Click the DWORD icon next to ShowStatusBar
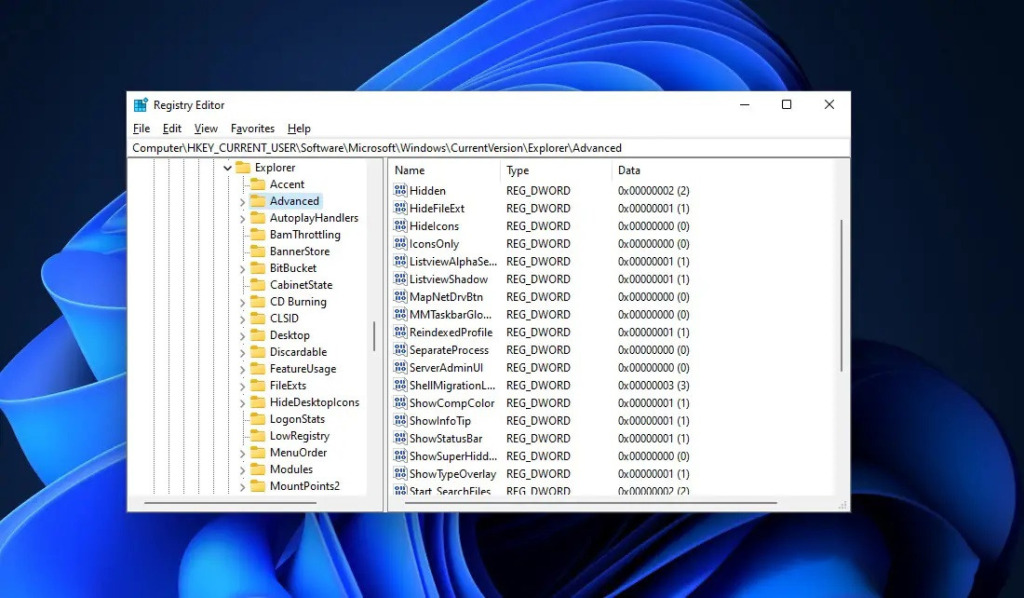 coord(400,439)
